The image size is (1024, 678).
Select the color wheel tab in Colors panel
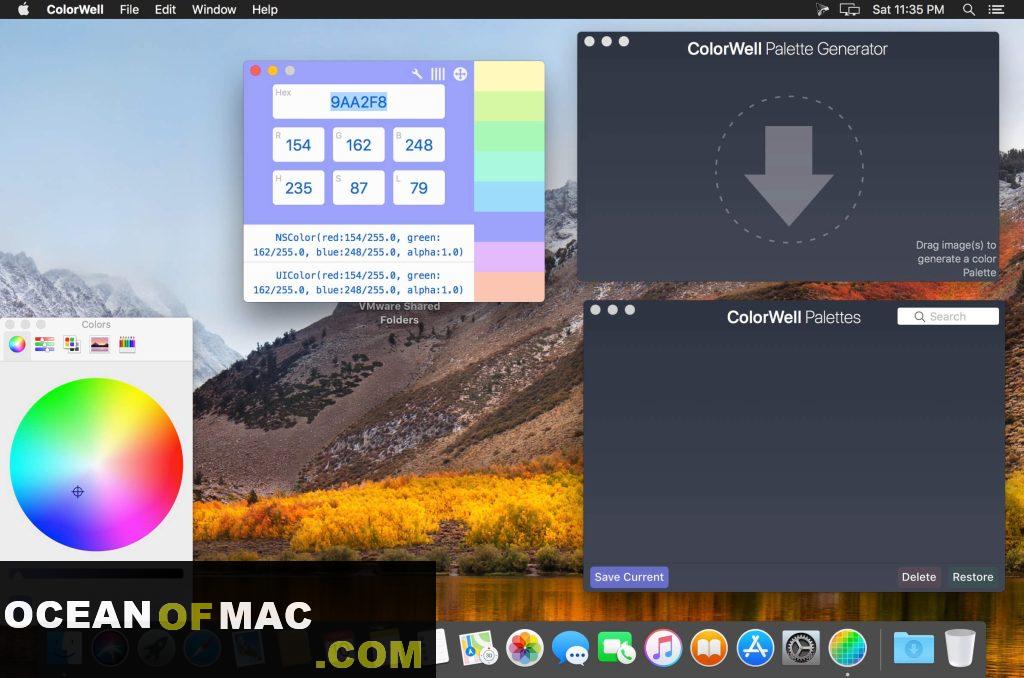17,344
